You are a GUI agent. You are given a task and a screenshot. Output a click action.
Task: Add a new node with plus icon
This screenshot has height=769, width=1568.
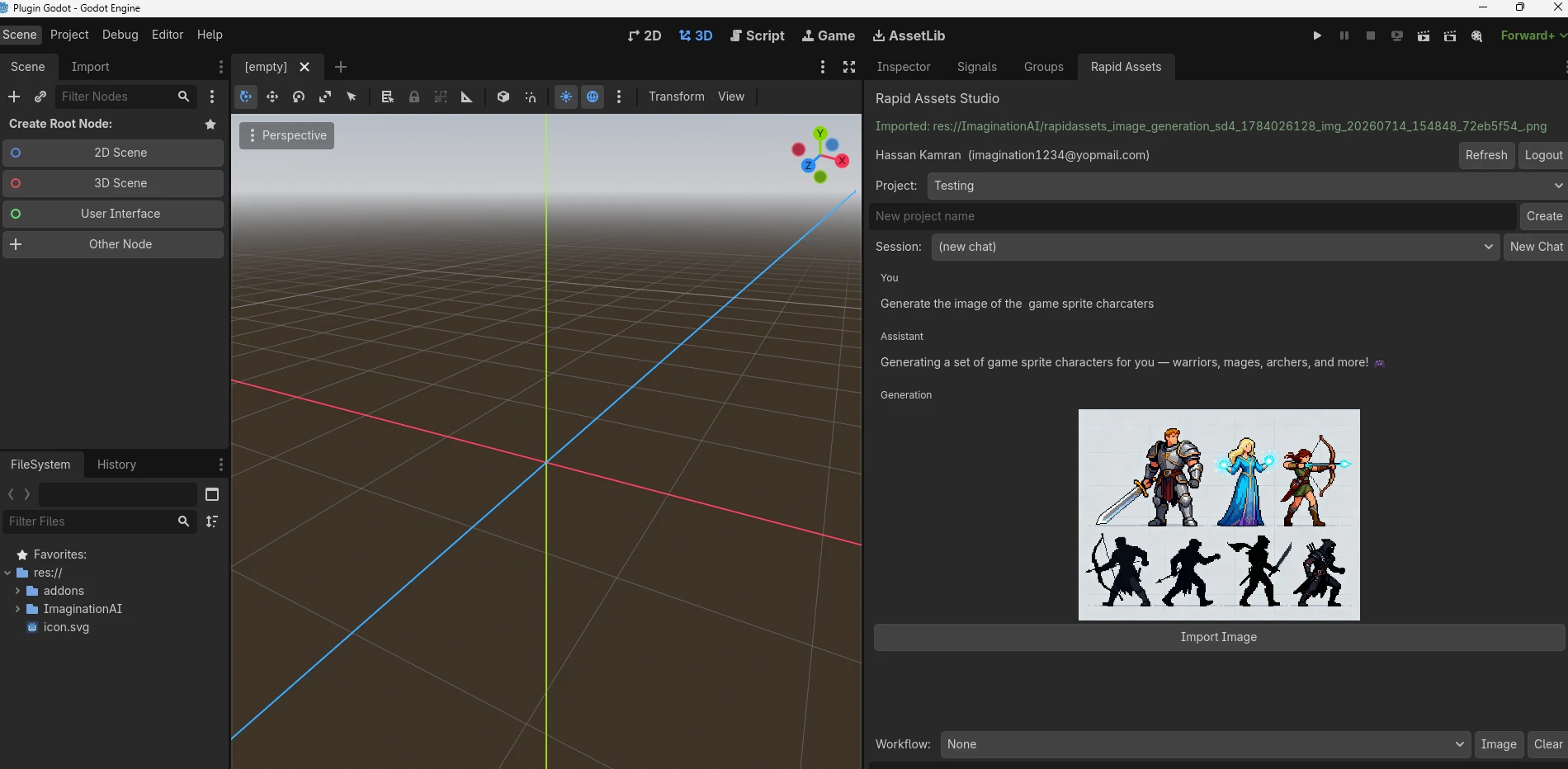[x=14, y=97]
